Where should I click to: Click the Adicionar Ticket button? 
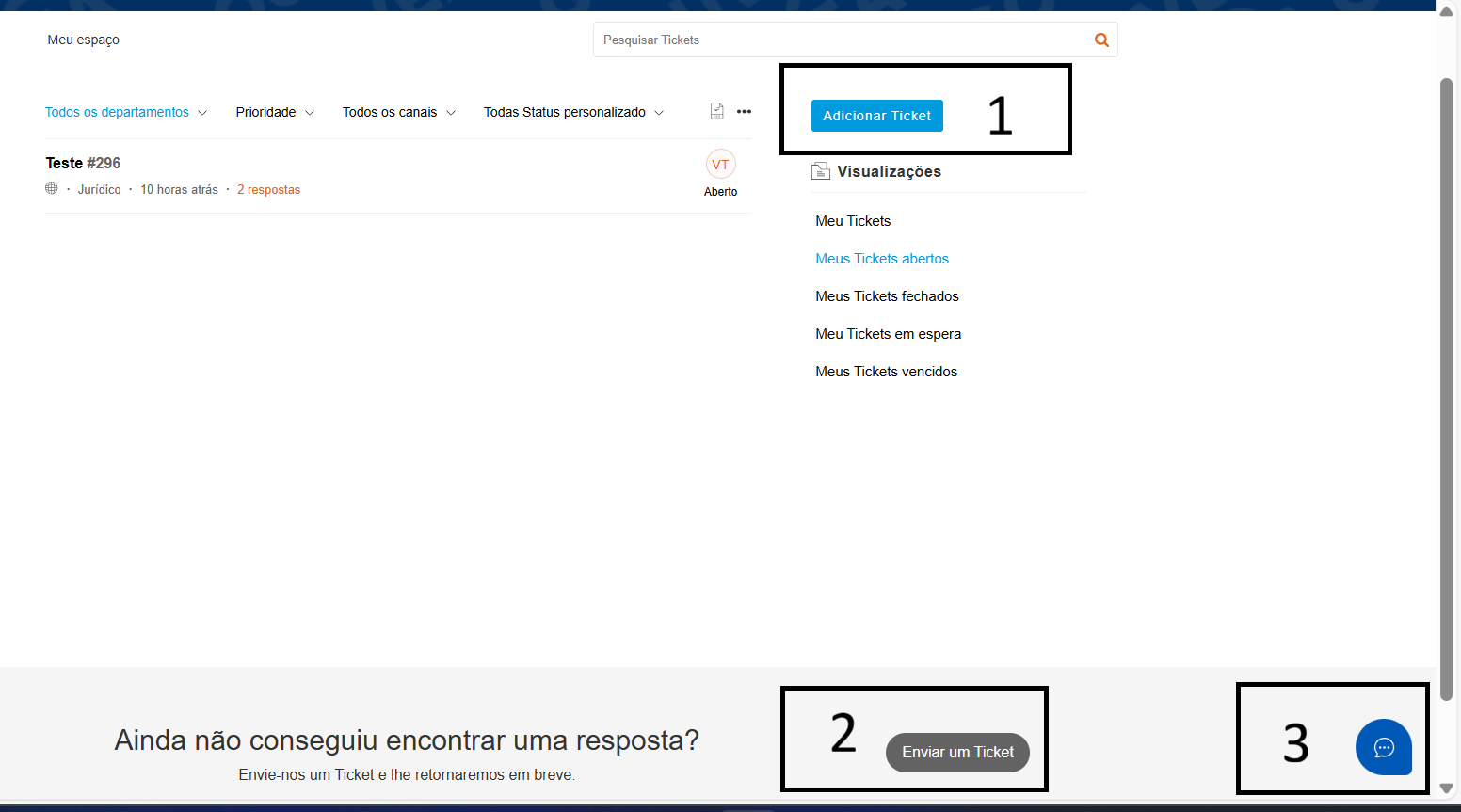pyautogui.click(x=876, y=116)
